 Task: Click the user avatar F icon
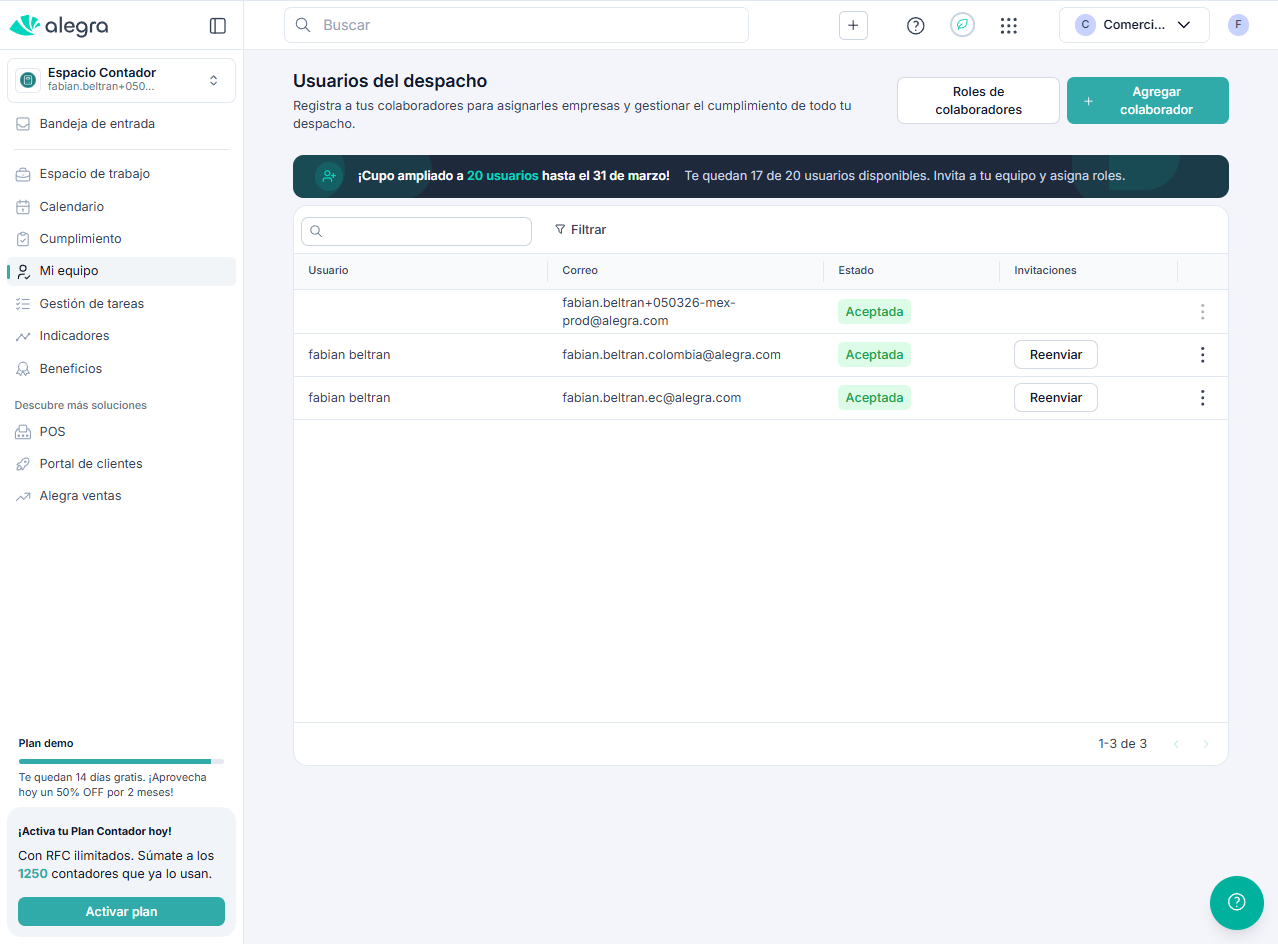coord(1238,25)
